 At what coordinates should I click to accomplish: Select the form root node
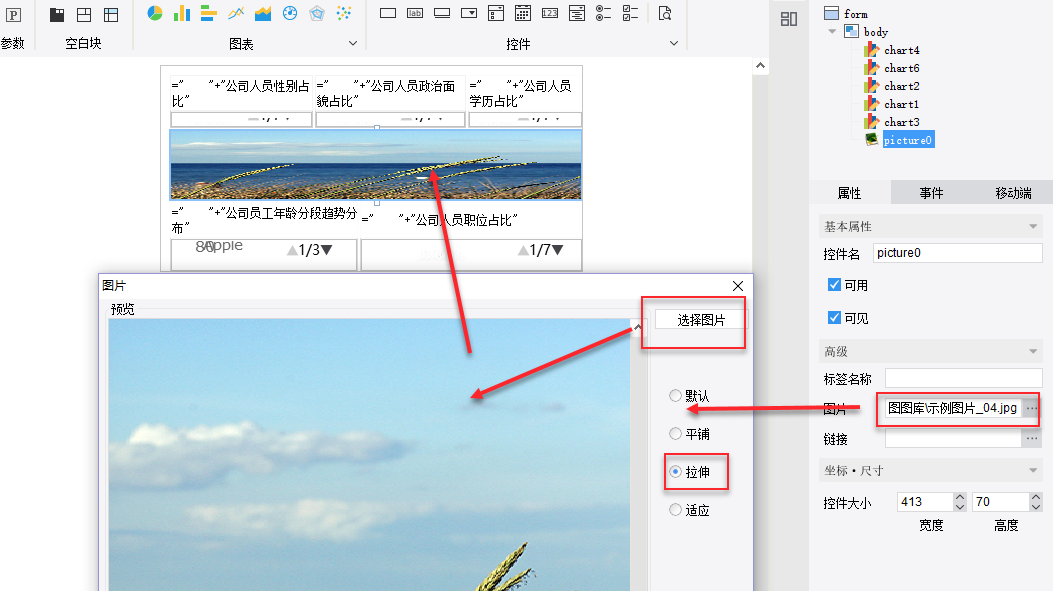[856, 14]
